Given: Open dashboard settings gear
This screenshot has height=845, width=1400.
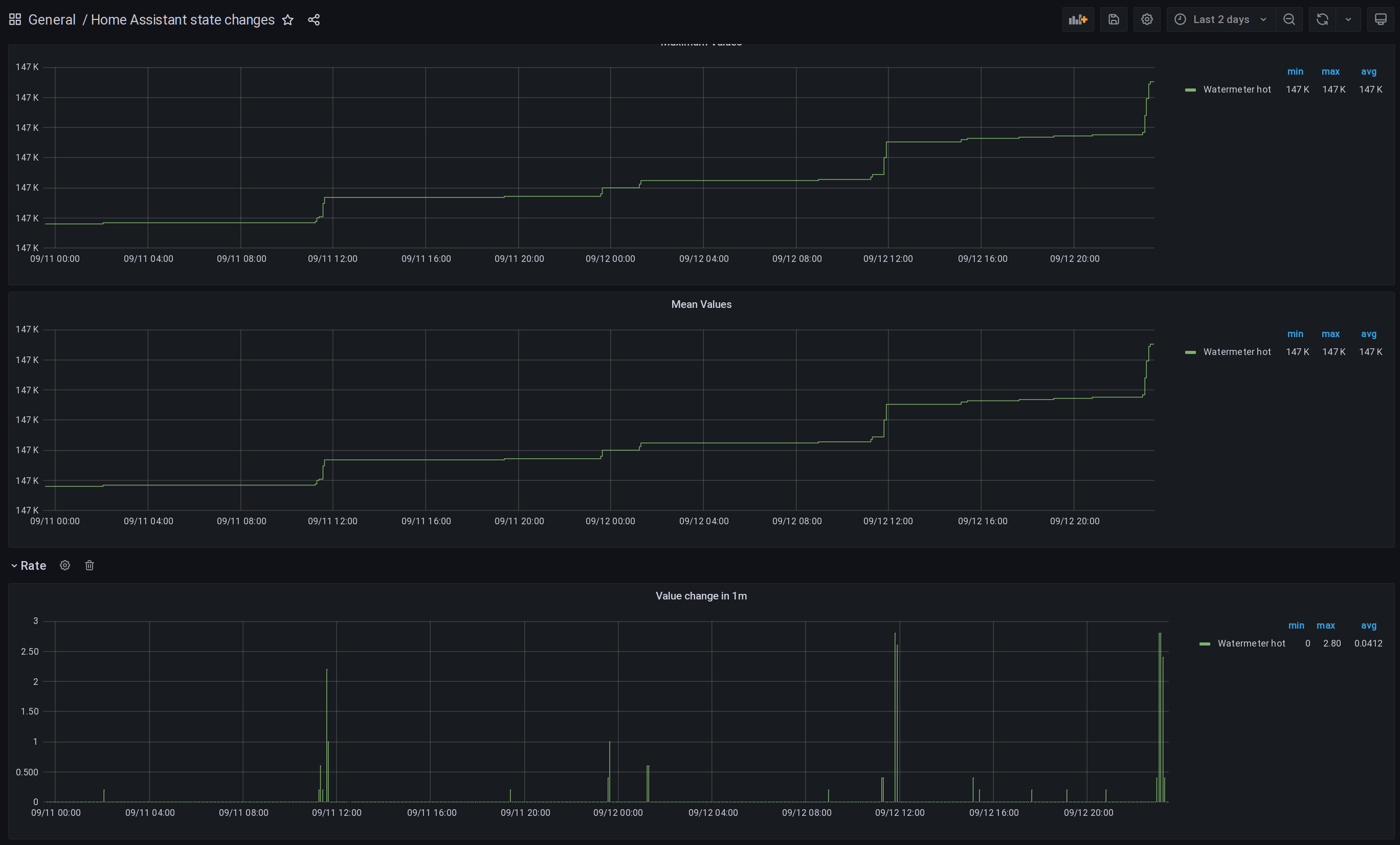Looking at the screenshot, I should point(1147,19).
